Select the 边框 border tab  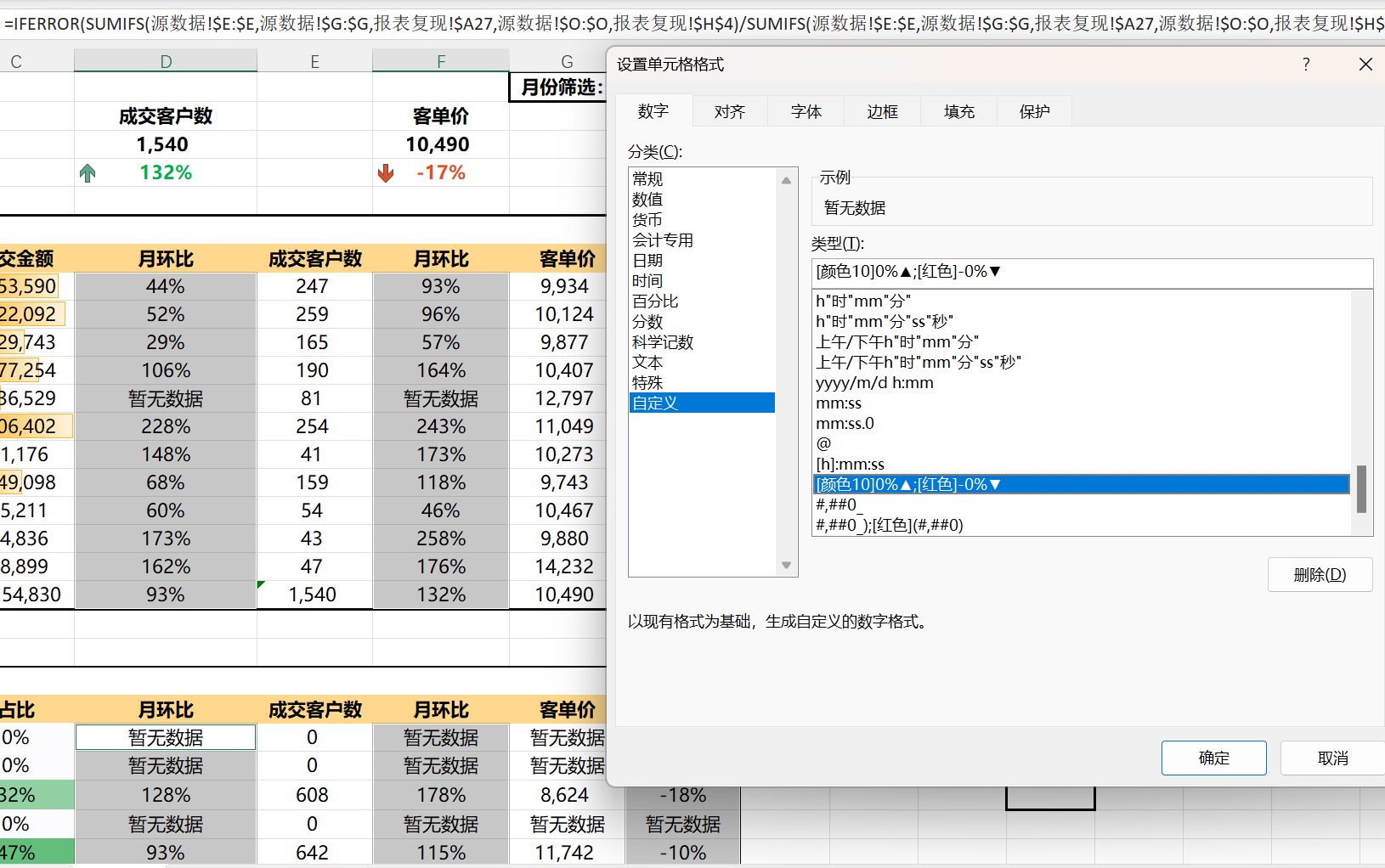881,110
